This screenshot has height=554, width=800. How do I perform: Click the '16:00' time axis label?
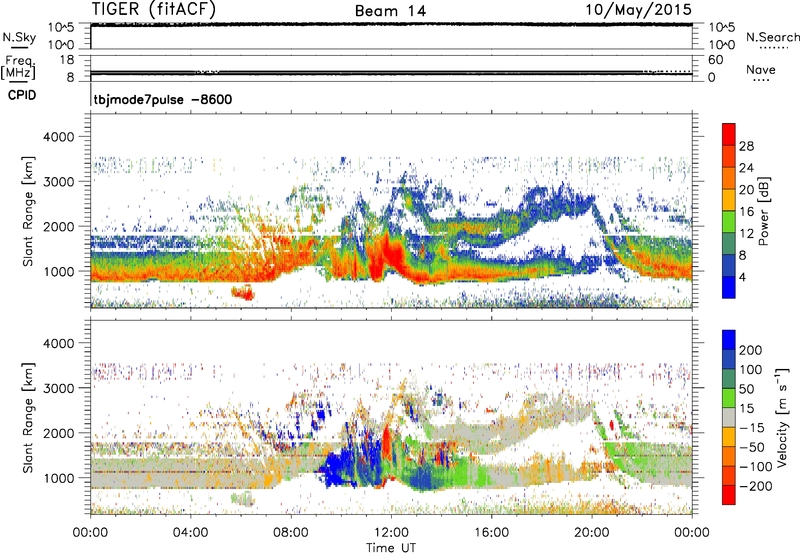pyautogui.click(x=491, y=532)
